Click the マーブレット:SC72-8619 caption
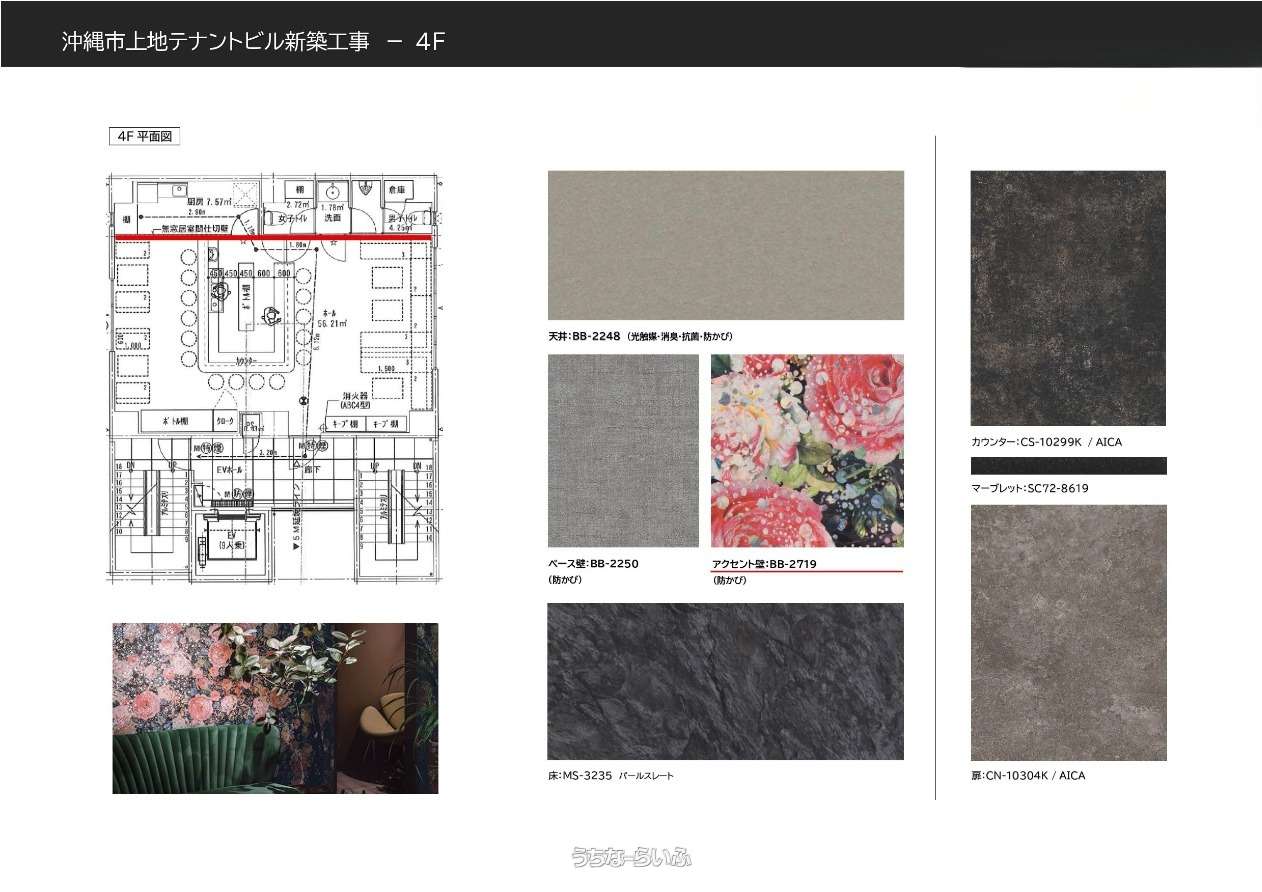The height and width of the screenshot is (892, 1262). click(x=1030, y=488)
